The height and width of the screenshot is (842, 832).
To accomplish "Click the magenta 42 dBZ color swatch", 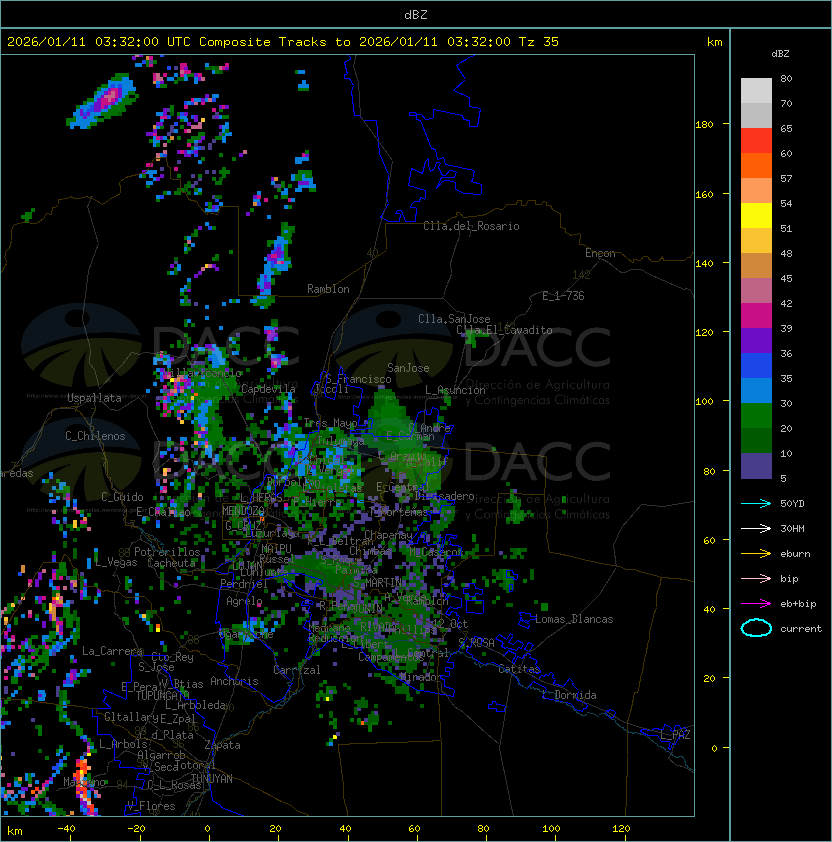I will click(756, 316).
